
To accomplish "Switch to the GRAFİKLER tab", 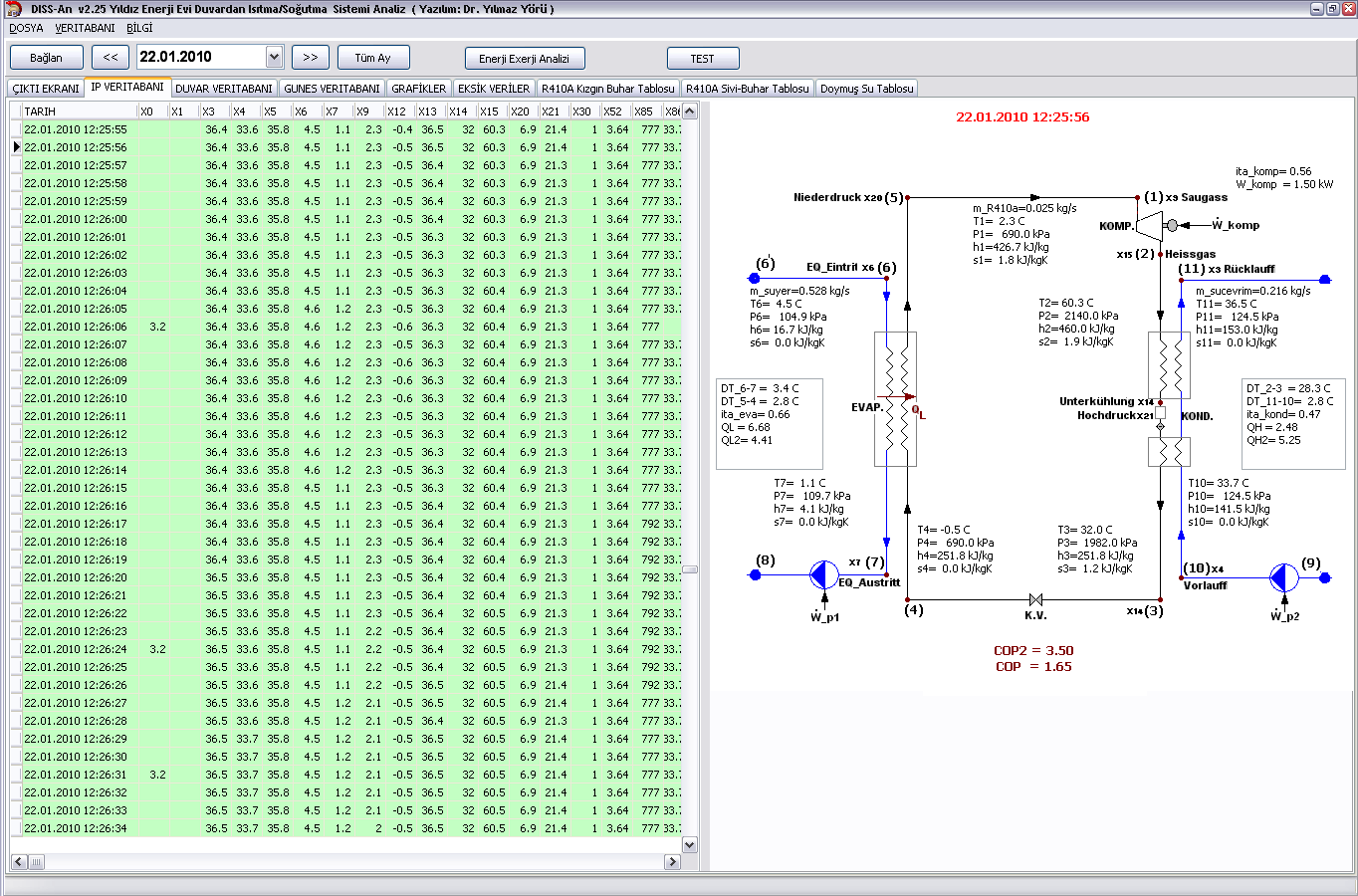I will coord(418,89).
